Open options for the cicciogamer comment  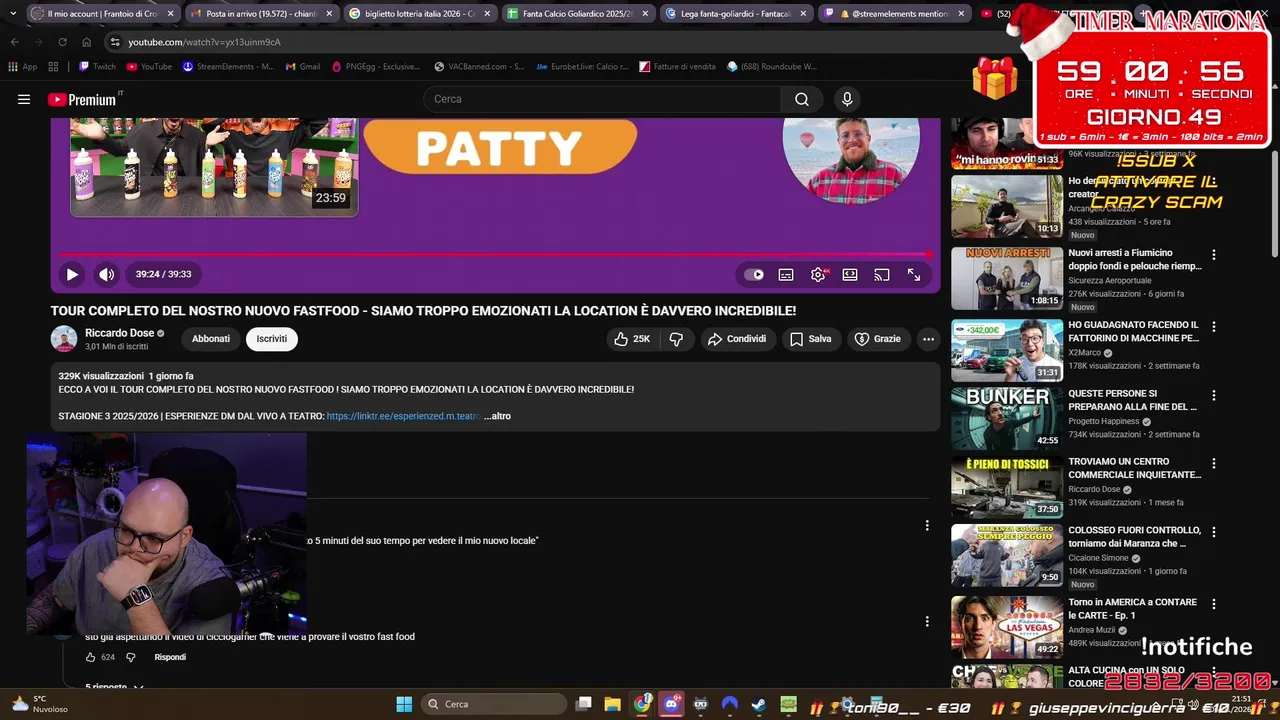click(x=927, y=621)
